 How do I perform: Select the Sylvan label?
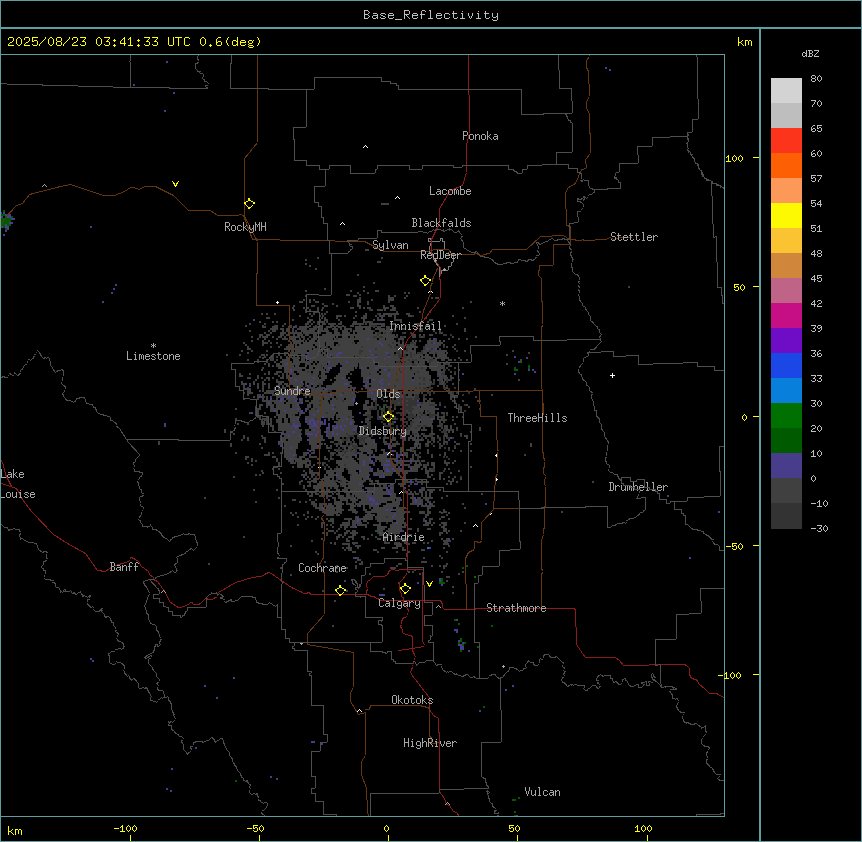pyautogui.click(x=390, y=245)
